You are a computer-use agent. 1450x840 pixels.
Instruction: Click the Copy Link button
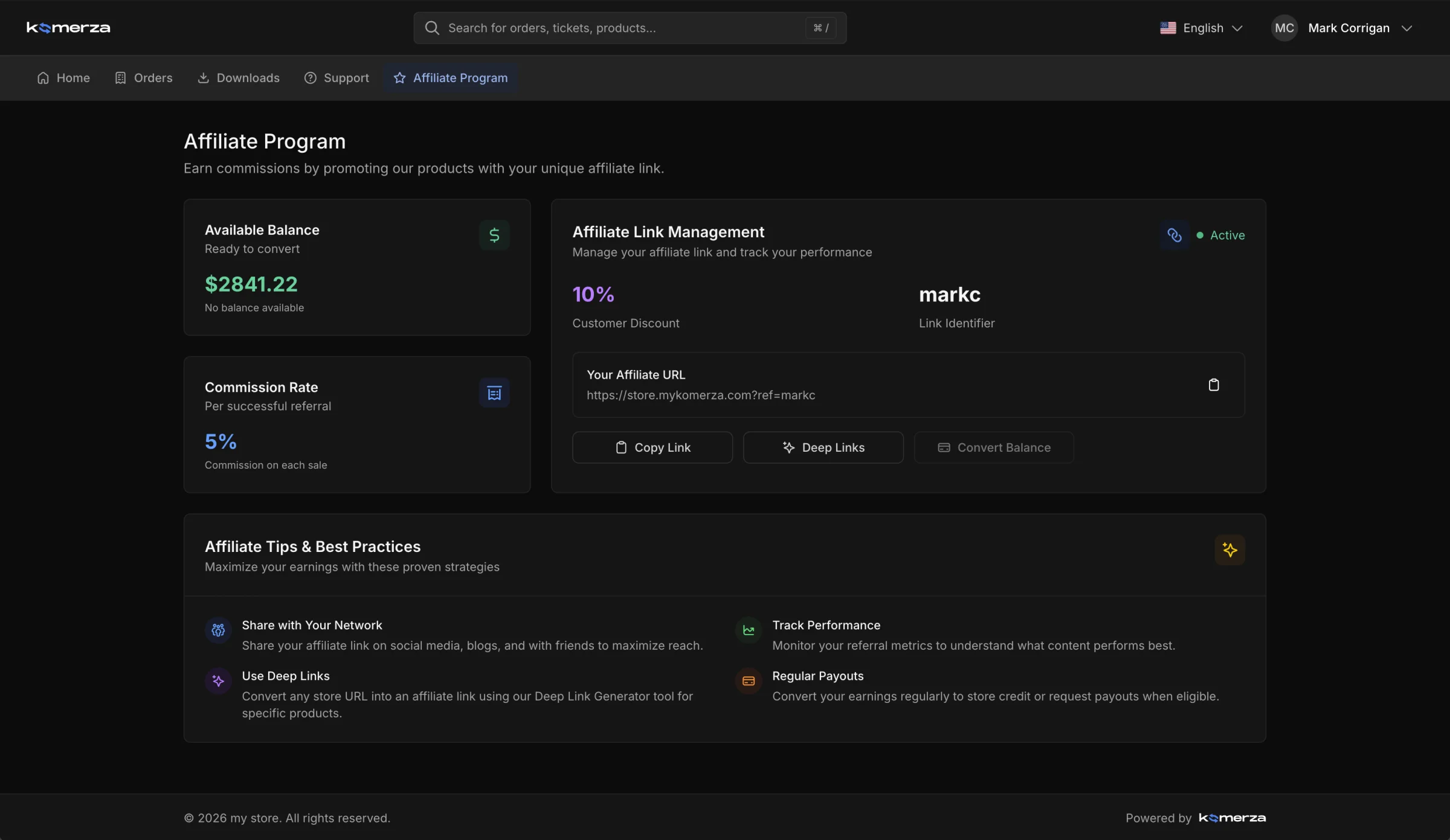652,447
